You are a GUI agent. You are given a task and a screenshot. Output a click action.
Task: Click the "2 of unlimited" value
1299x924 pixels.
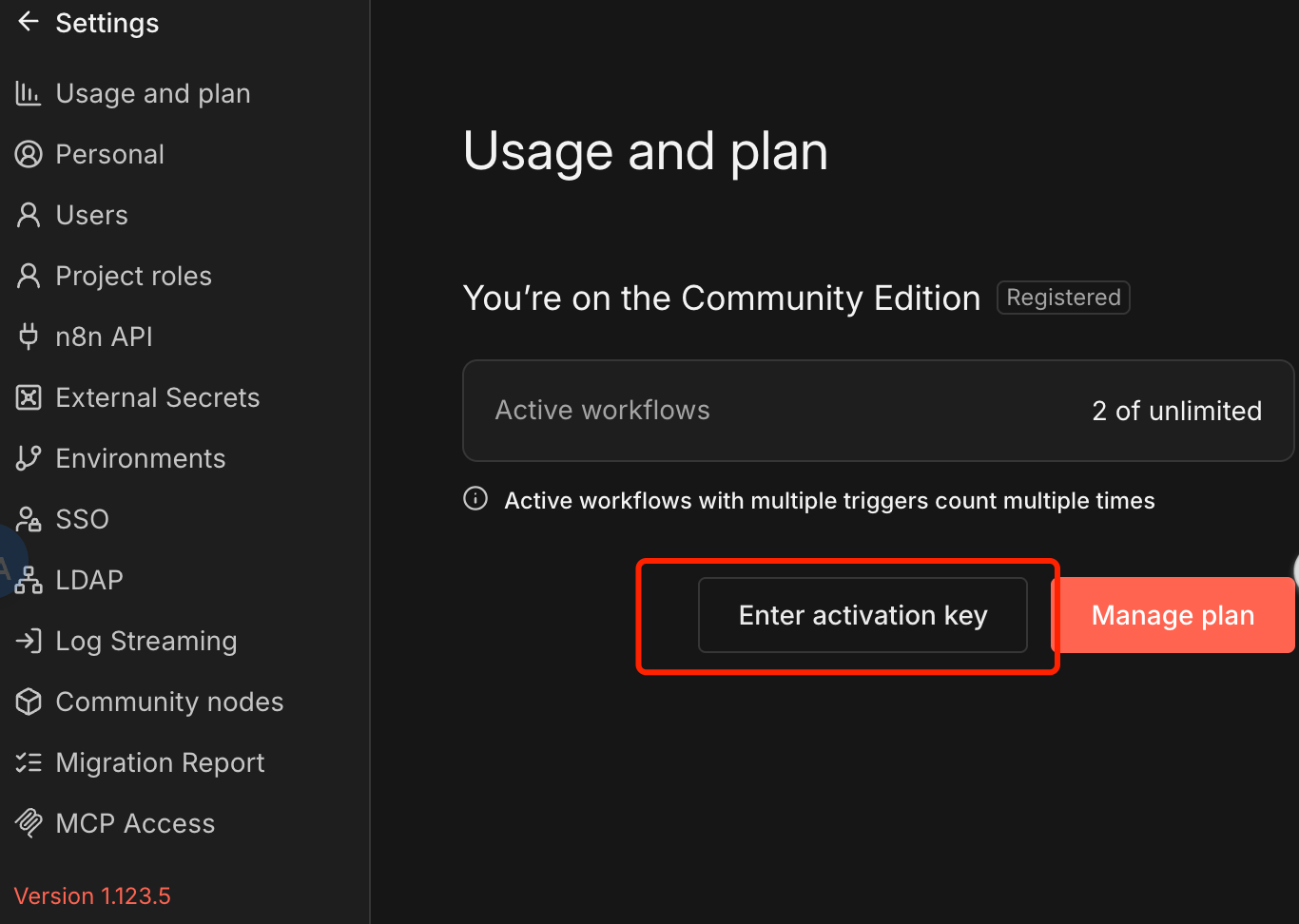(x=1177, y=411)
